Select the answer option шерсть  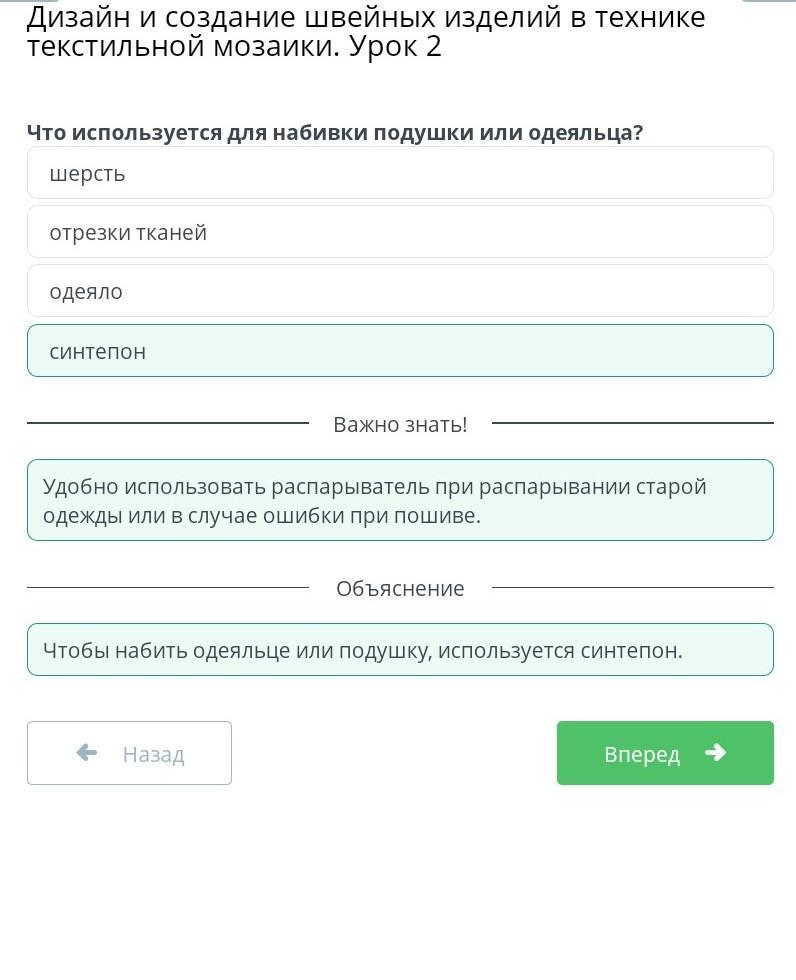click(400, 173)
